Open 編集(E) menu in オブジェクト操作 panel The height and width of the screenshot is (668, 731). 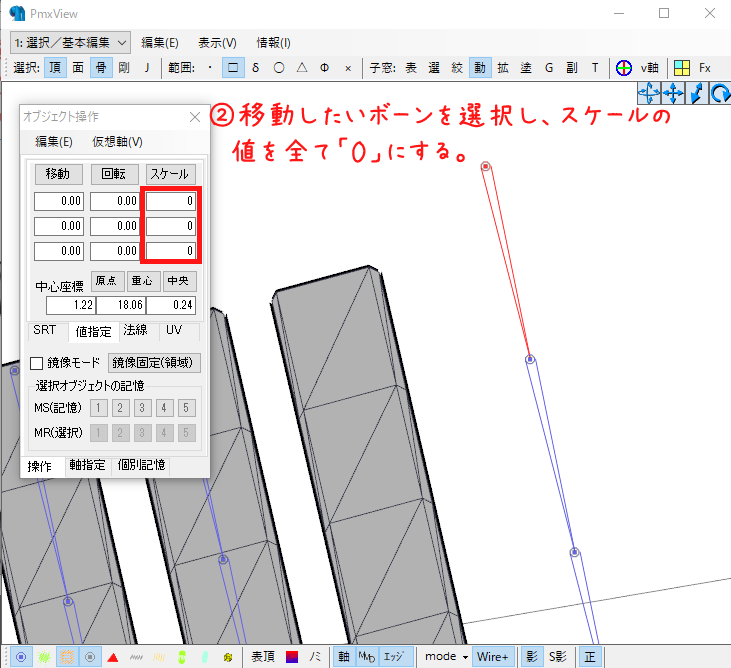point(54,142)
